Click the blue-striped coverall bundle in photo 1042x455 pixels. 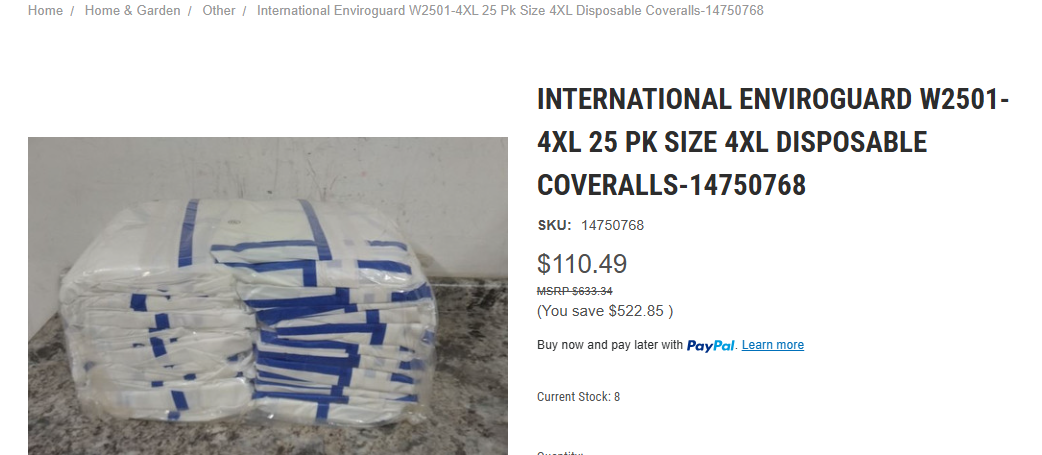pos(247,311)
